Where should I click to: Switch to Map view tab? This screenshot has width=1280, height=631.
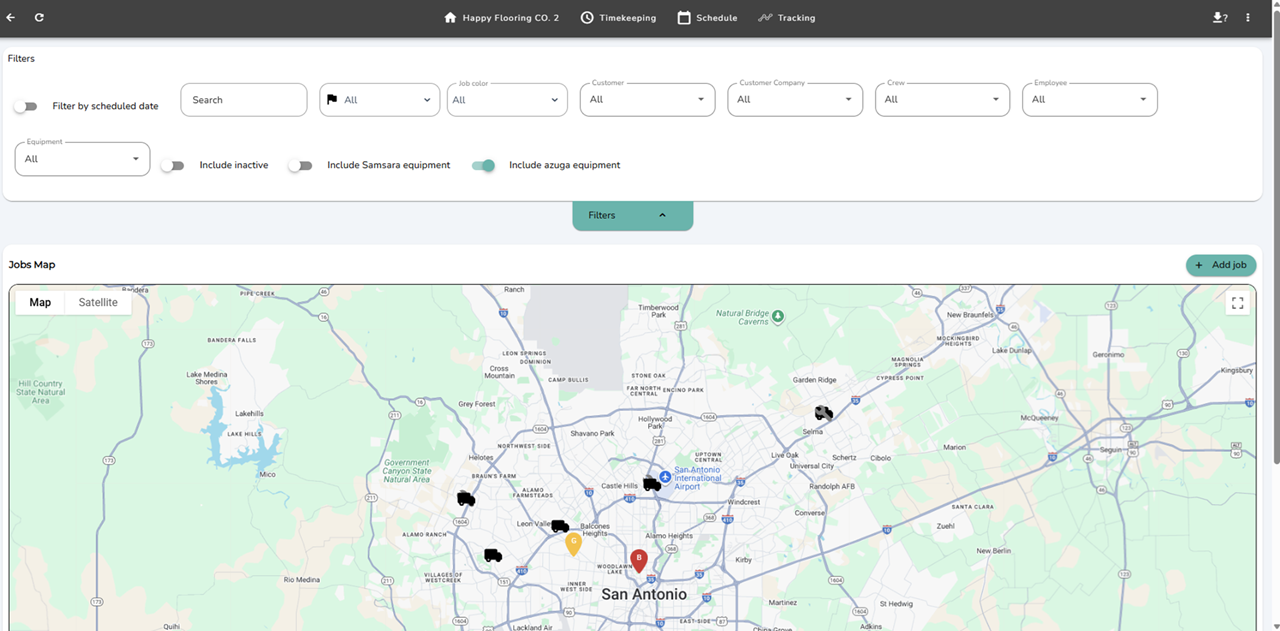point(40,302)
